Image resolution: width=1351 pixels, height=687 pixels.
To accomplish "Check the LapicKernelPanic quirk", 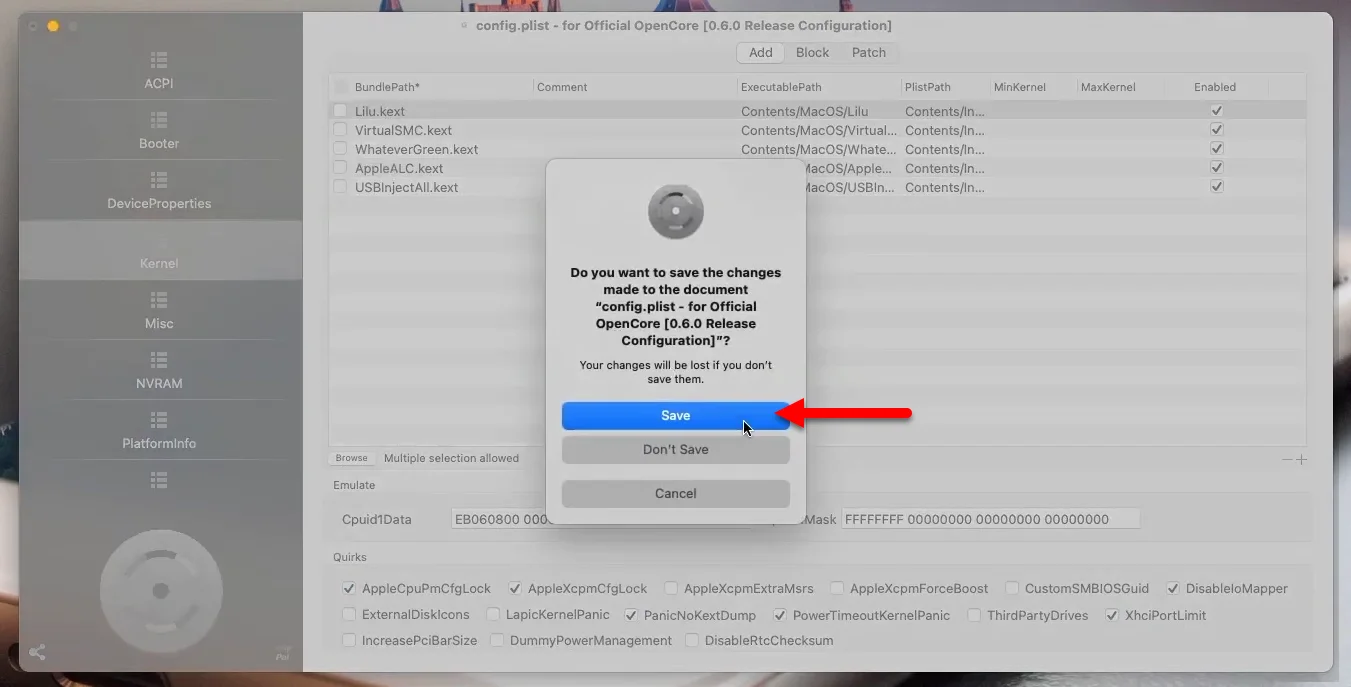I will pos(493,615).
